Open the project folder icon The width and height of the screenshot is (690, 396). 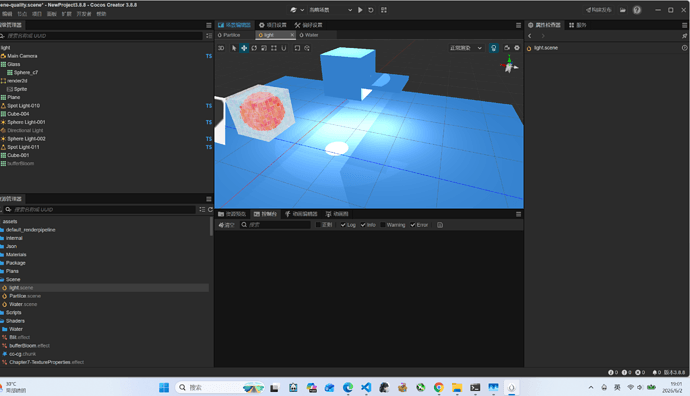pos(623,10)
